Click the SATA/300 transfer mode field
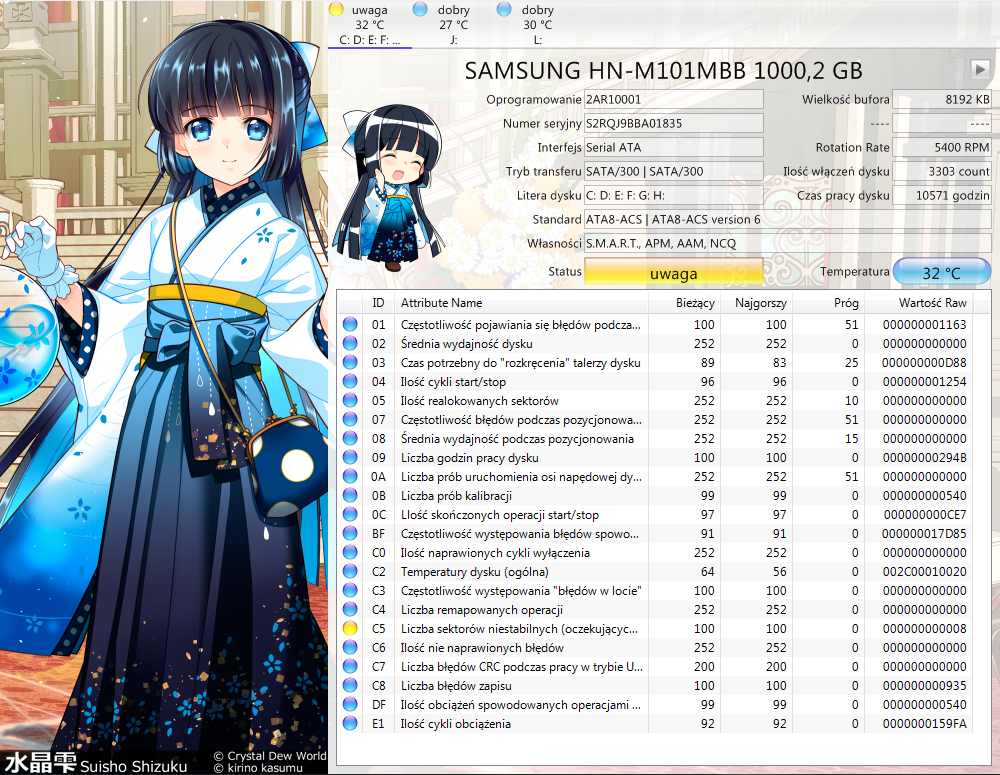 click(x=673, y=171)
